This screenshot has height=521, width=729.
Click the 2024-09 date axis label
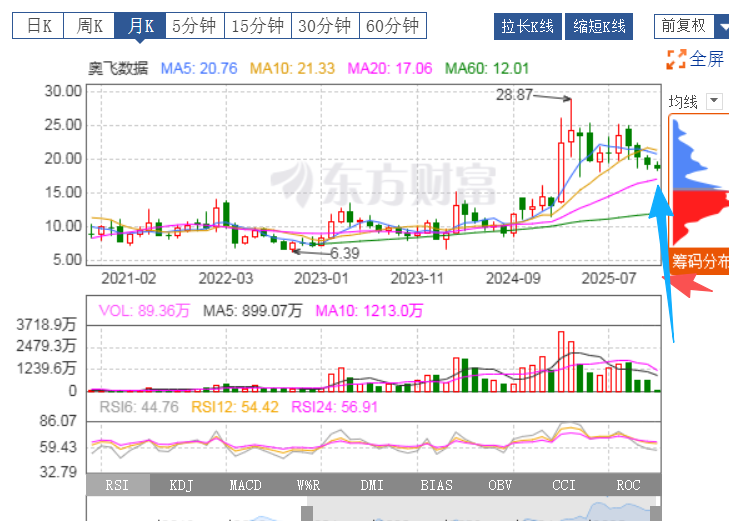click(513, 278)
